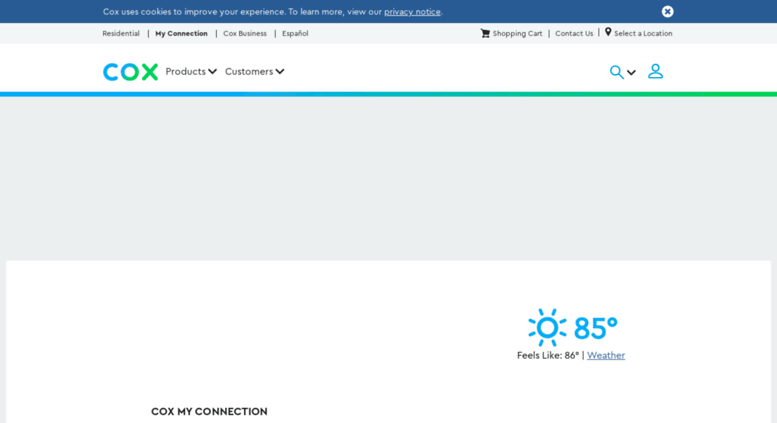This screenshot has width=777, height=423.
Task: Click the Cox logo
Action: pyautogui.click(x=130, y=72)
